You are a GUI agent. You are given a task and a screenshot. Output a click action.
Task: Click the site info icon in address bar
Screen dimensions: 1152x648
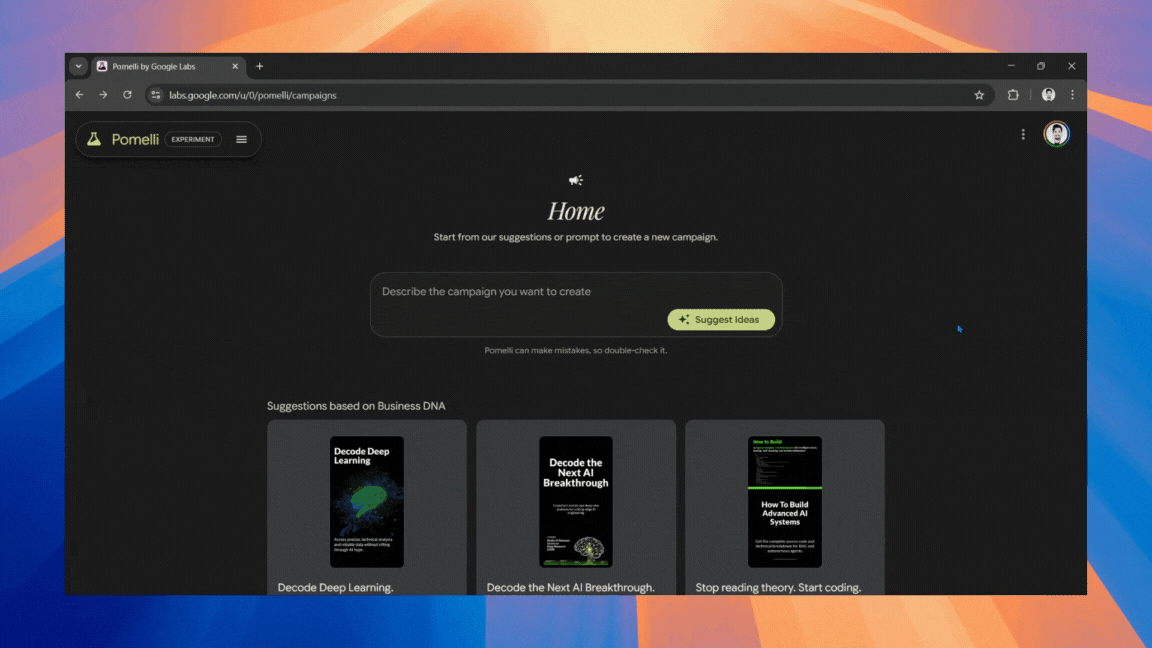pos(155,94)
